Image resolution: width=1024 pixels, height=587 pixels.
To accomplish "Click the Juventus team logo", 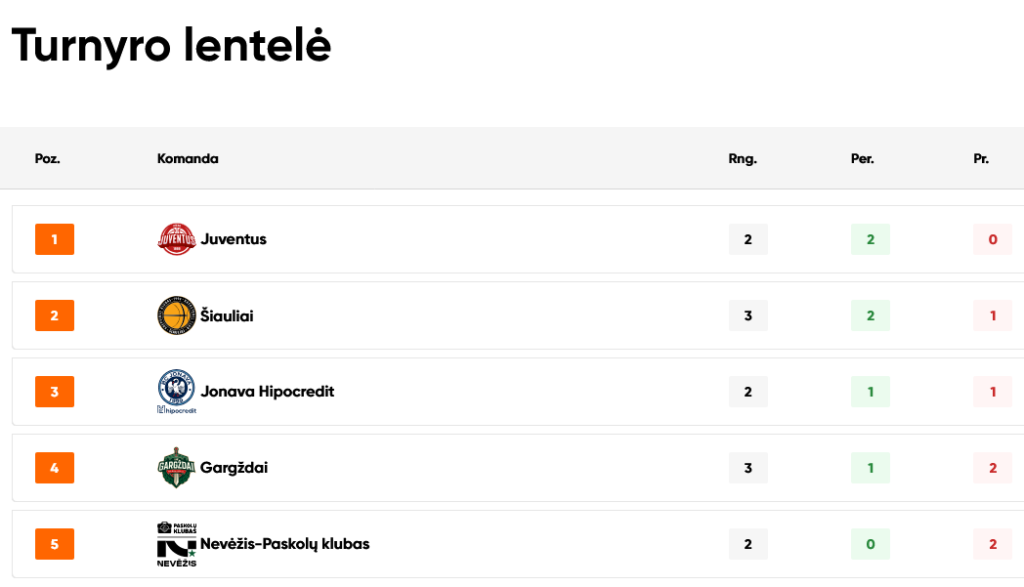I will pyautogui.click(x=176, y=239).
